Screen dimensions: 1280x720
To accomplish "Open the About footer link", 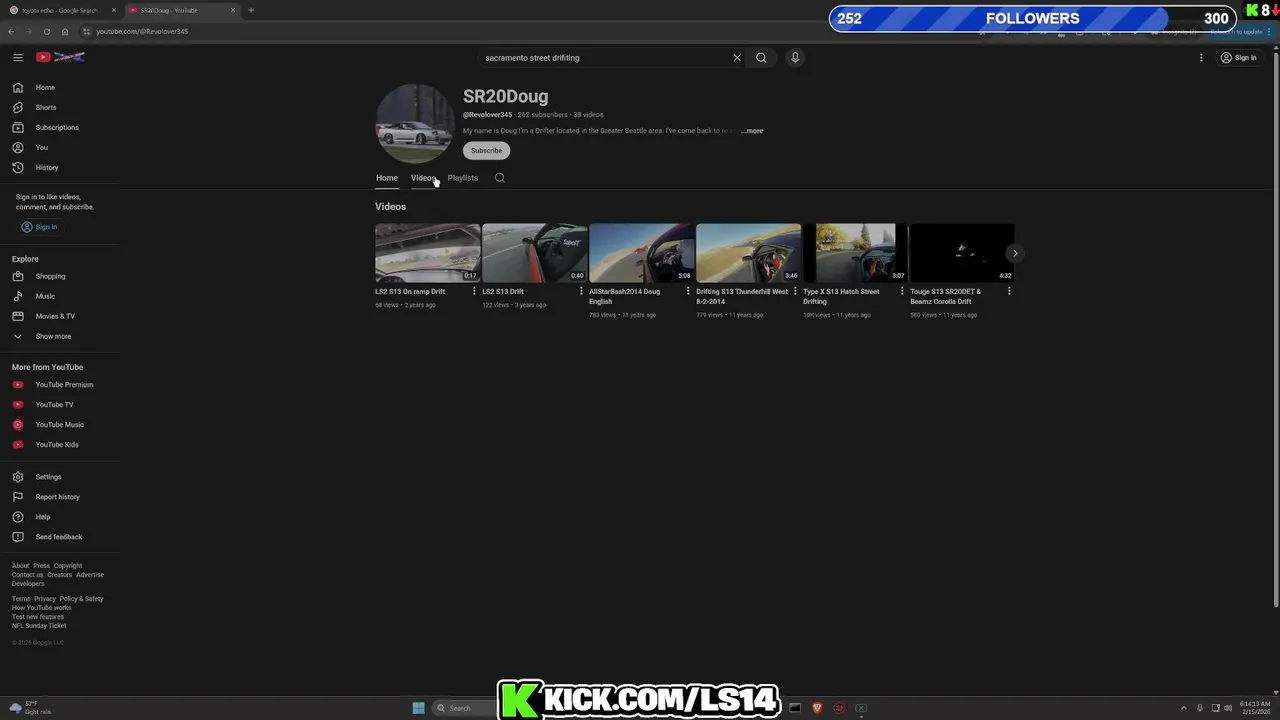I will pyautogui.click(x=20, y=566).
